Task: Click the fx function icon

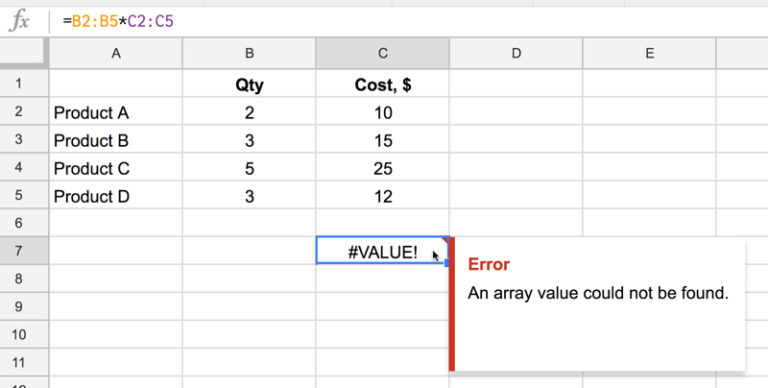Action: pos(20,22)
